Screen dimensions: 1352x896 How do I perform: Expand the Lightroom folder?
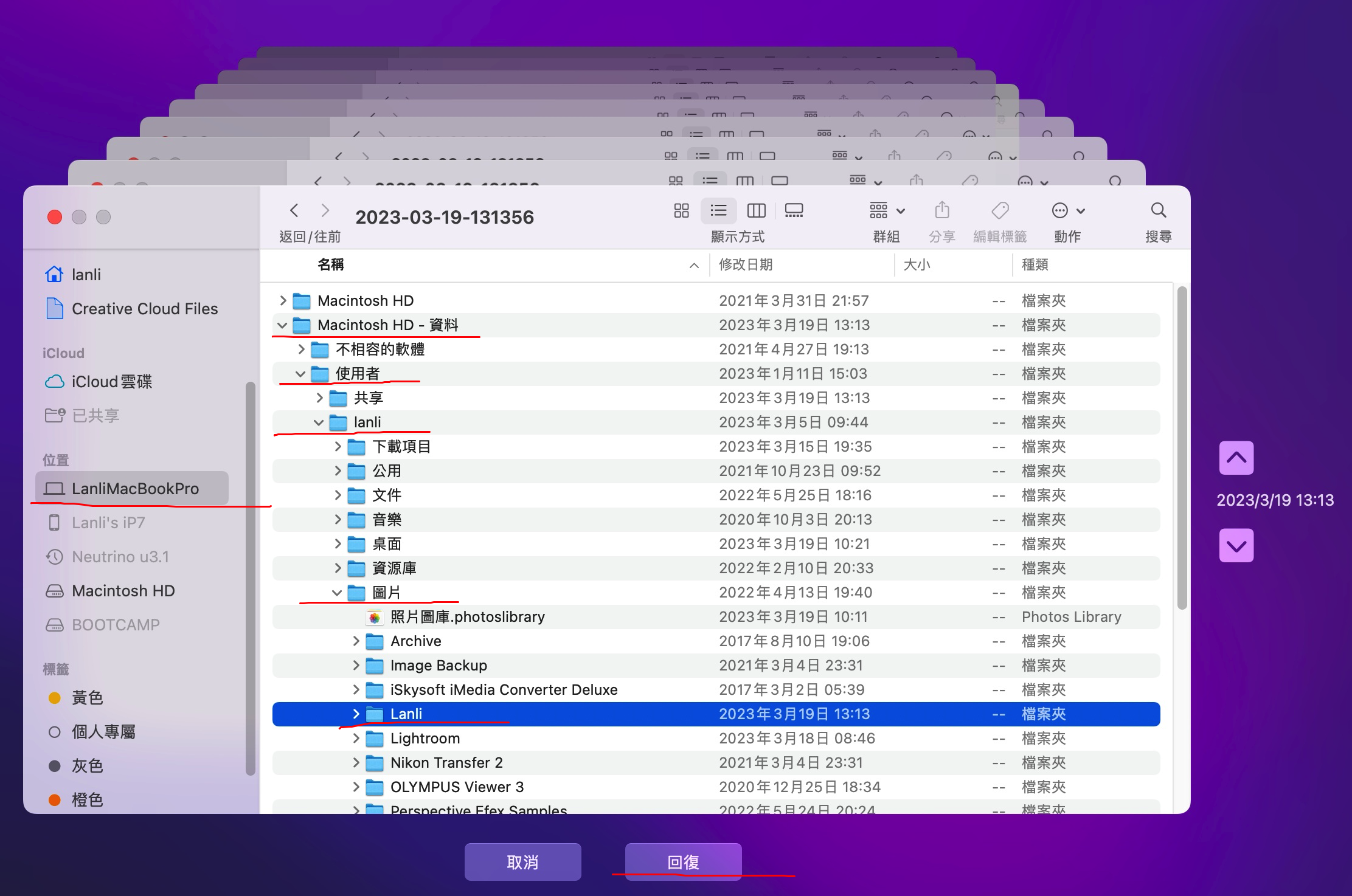tap(356, 739)
